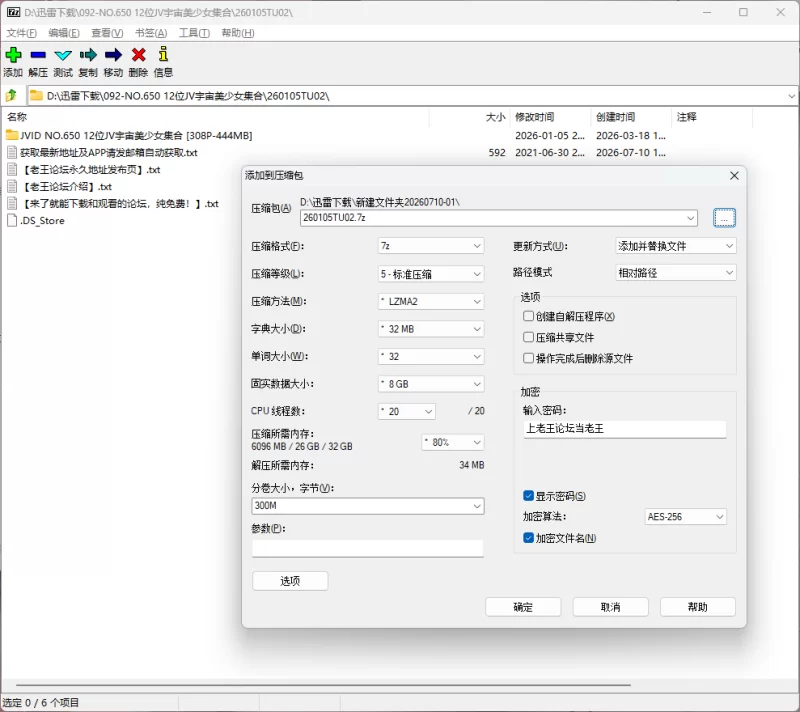This screenshot has width=800, height=712.
Task: Click the OK (确定) button
Action: (523, 607)
